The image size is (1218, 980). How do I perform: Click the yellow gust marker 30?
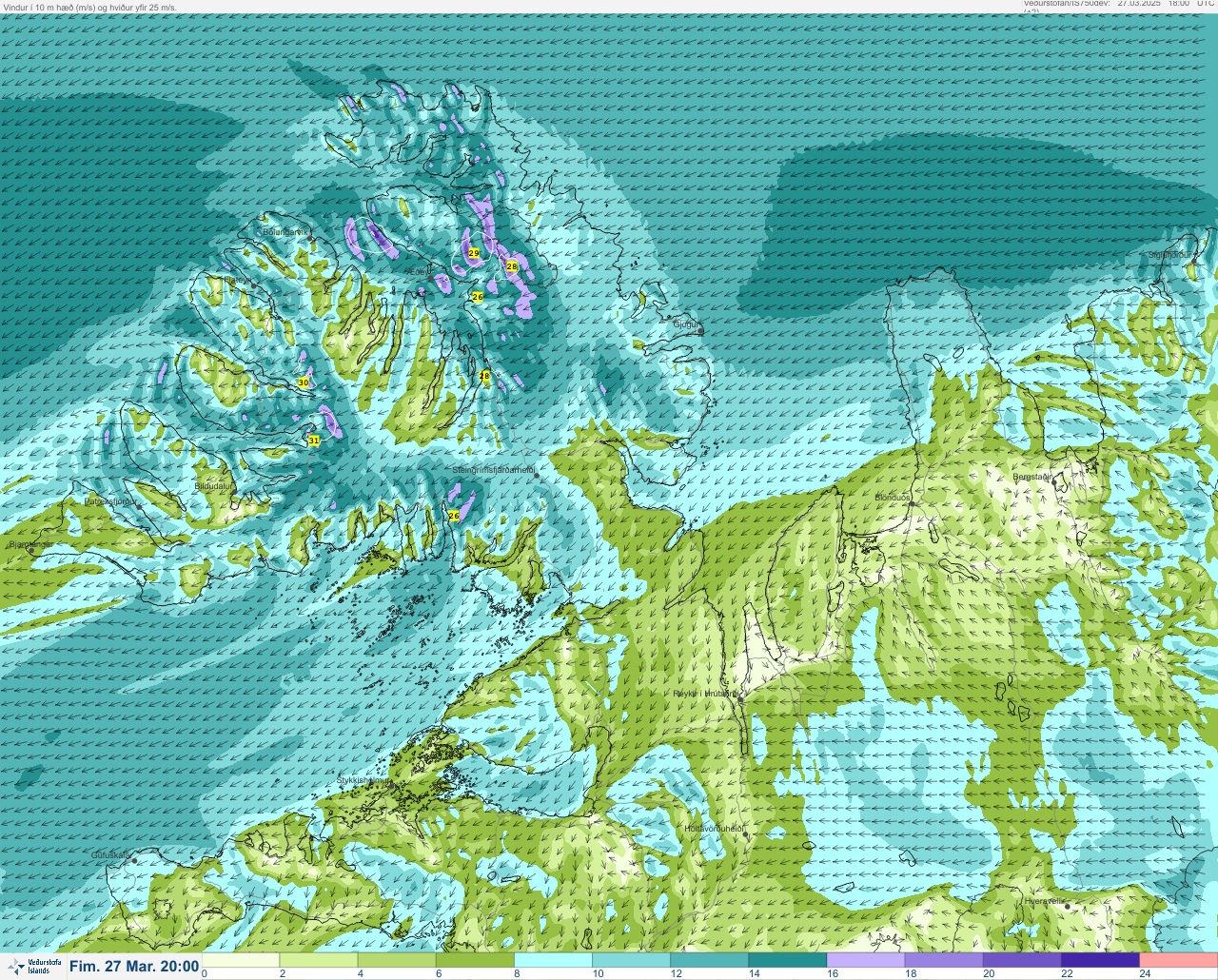[x=304, y=382]
